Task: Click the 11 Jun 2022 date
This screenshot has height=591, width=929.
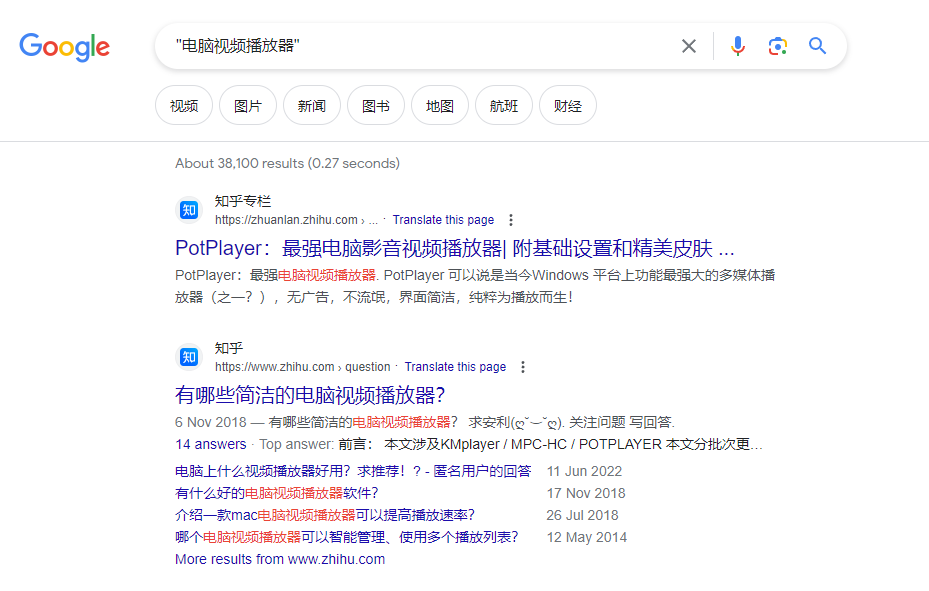Action: click(x=584, y=471)
